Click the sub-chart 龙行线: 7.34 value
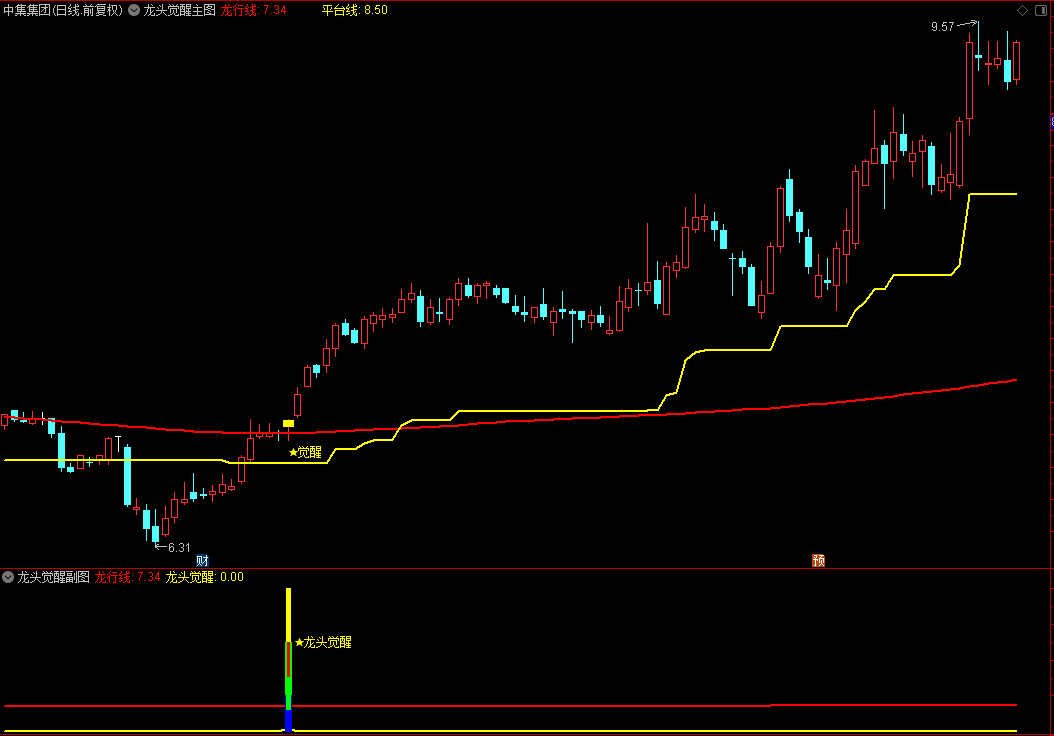This screenshot has width=1054, height=736. pyautogui.click(x=127, y=577)
